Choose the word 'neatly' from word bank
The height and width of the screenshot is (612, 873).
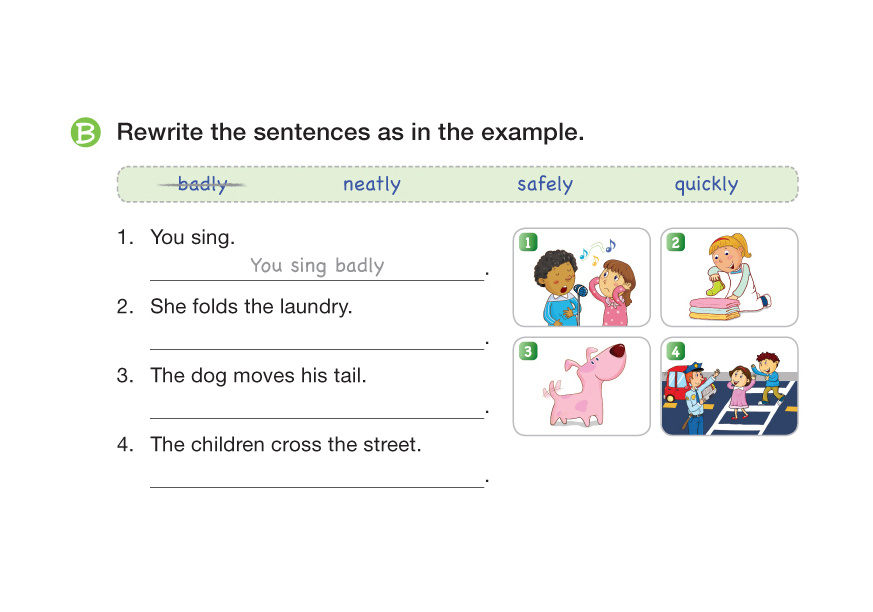371,184
